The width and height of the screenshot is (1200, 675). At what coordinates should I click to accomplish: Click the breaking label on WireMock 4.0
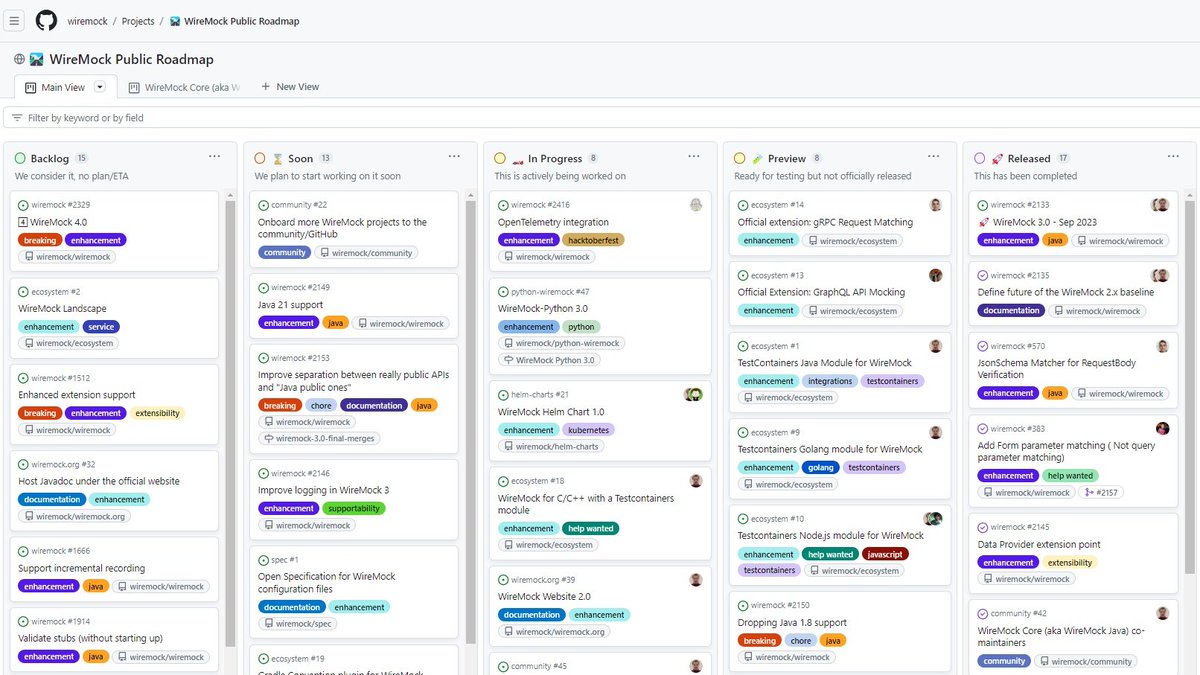coord(40,240)
